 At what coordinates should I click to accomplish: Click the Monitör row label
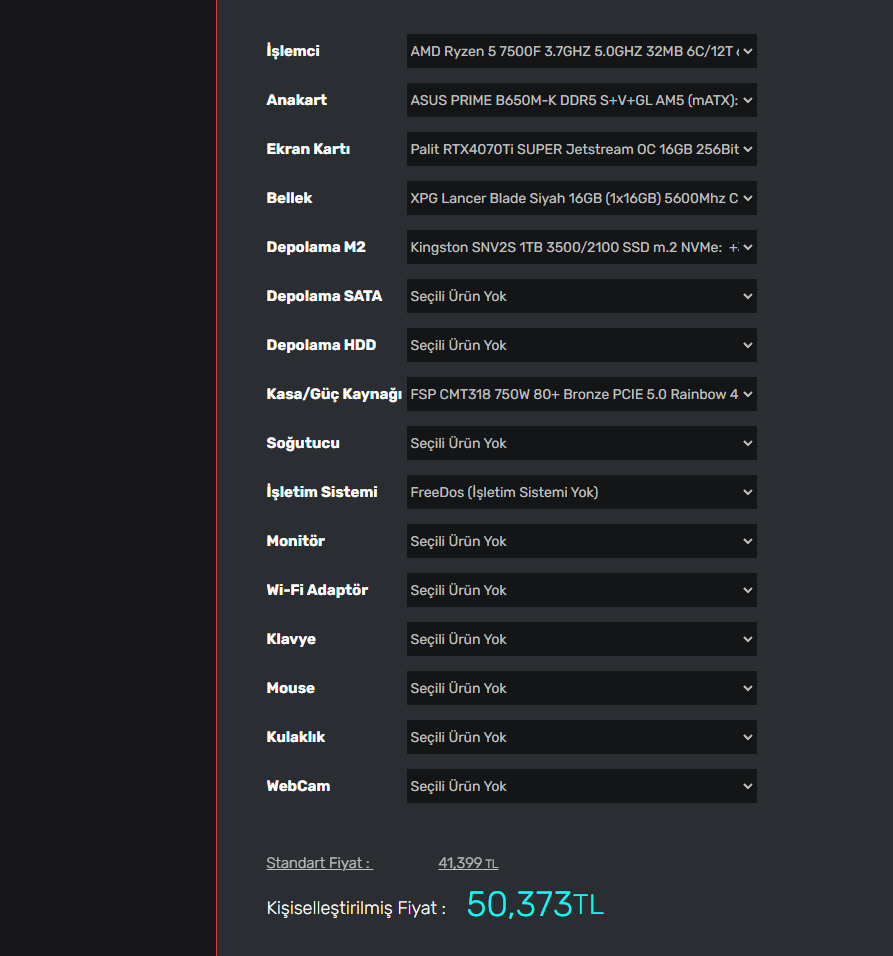pos(296,541)
